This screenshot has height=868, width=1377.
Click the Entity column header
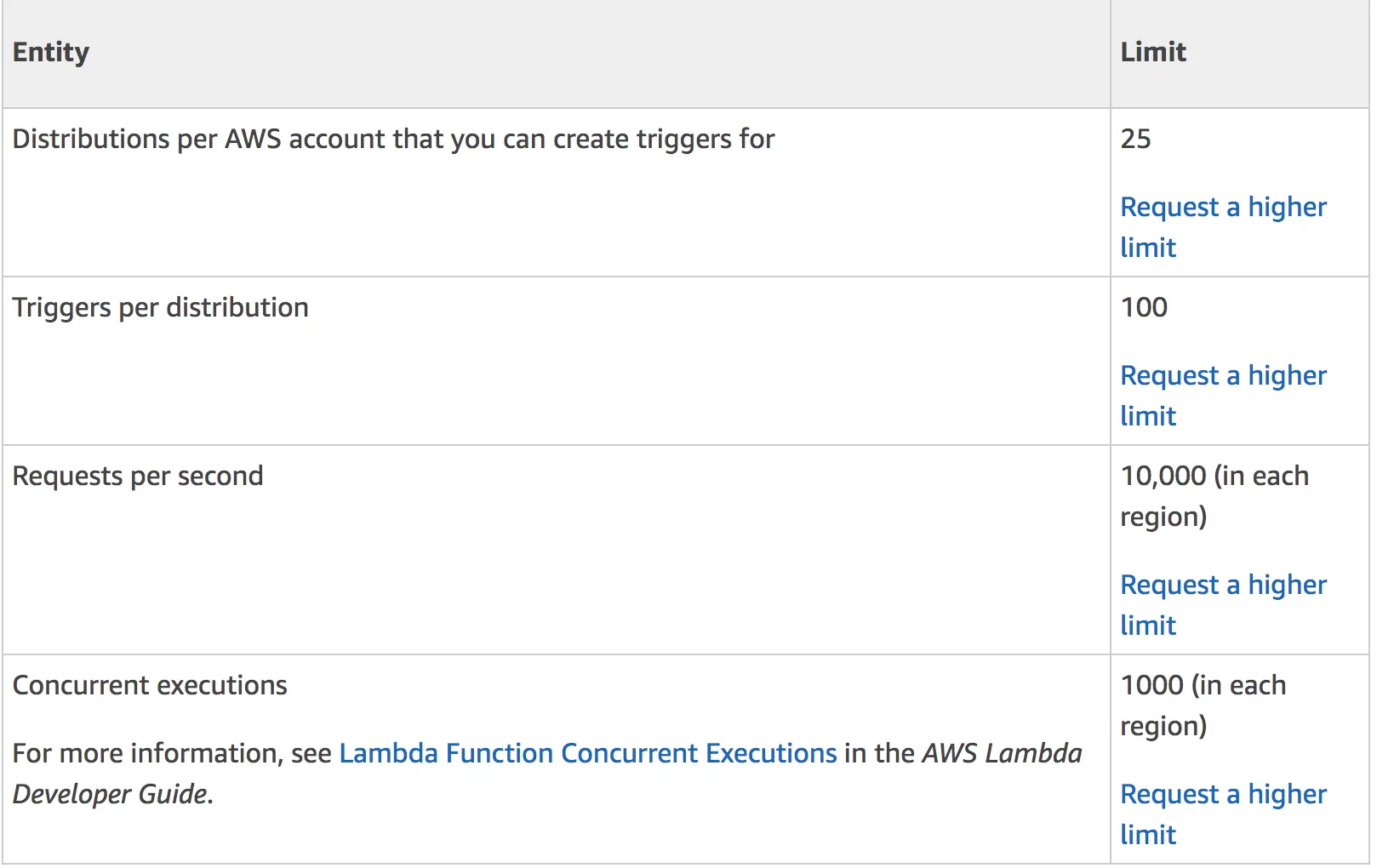(x=51, y=53)
